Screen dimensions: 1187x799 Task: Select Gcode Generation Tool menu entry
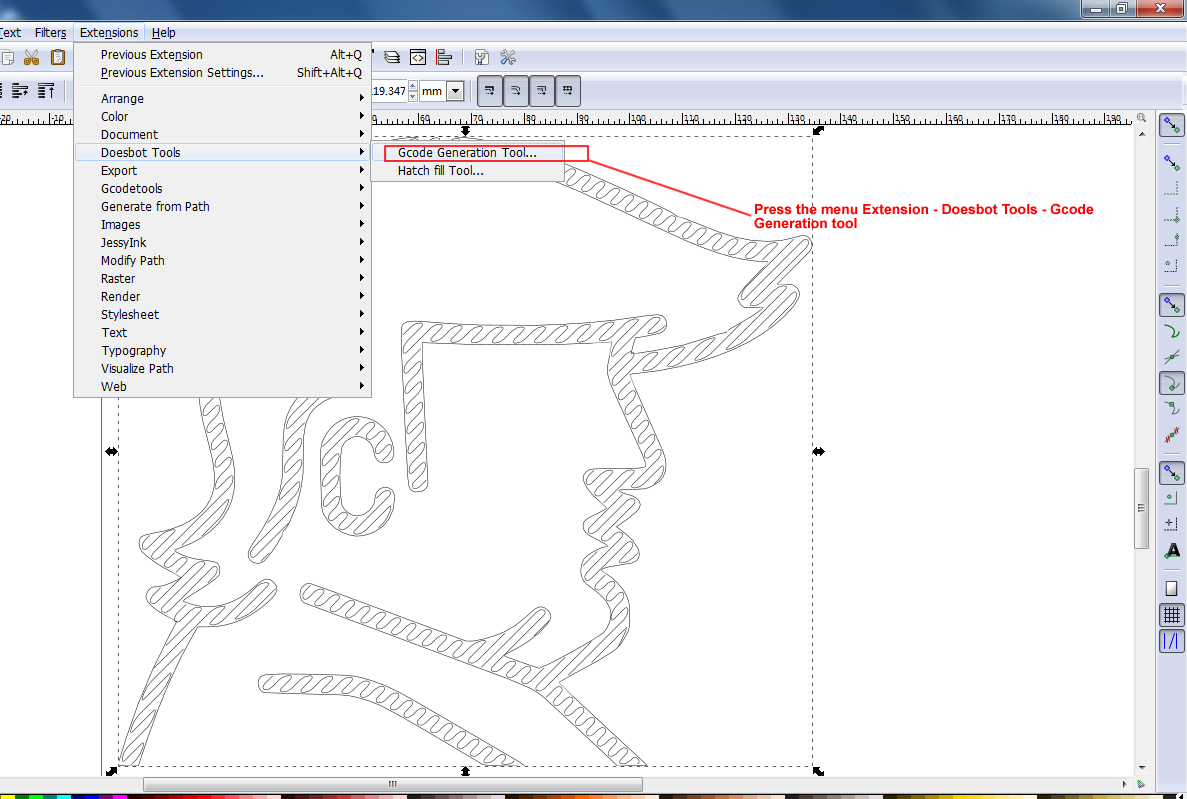tap(467, 153)
